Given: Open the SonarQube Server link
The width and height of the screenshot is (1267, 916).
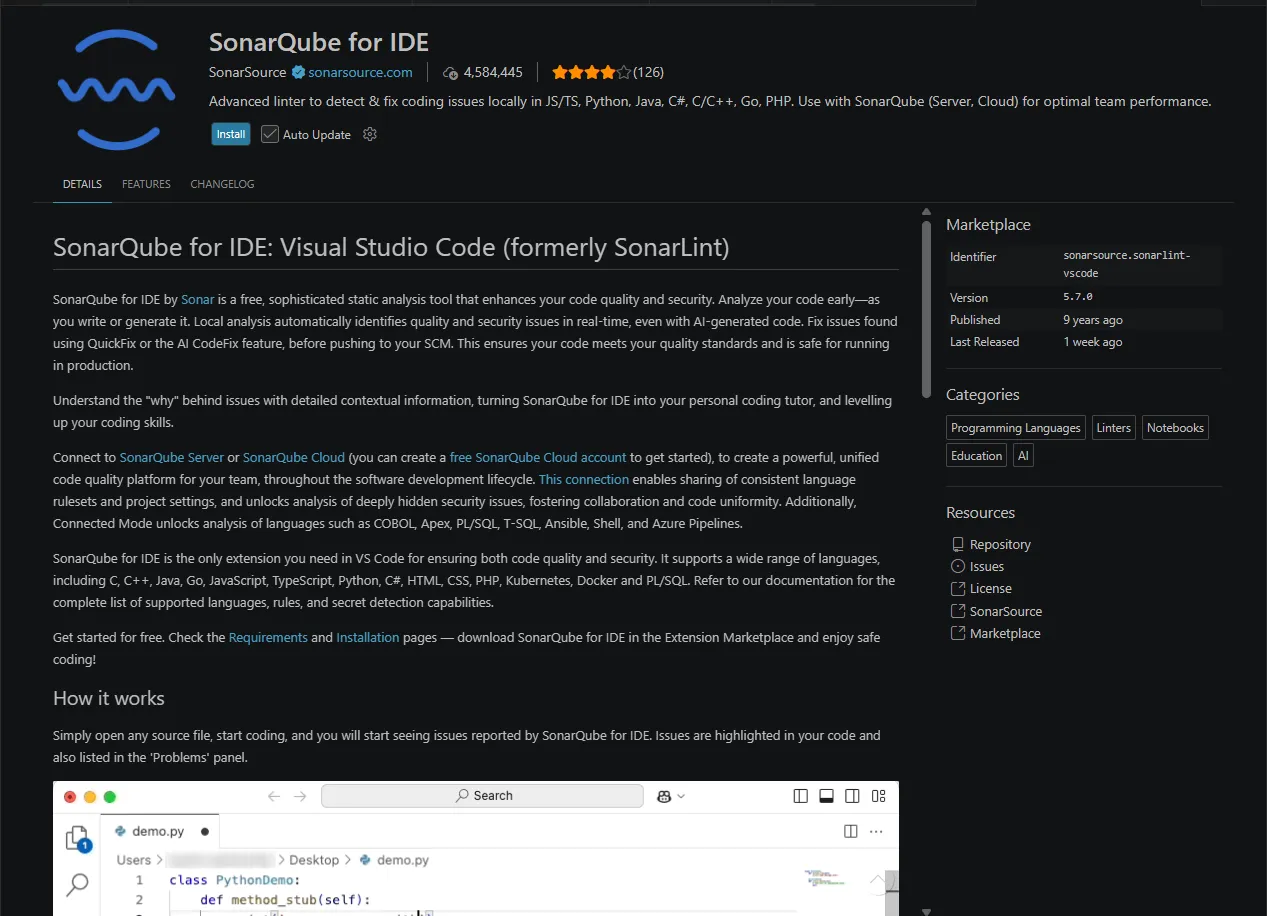Looking at the screenshot, I should point(172,457).
